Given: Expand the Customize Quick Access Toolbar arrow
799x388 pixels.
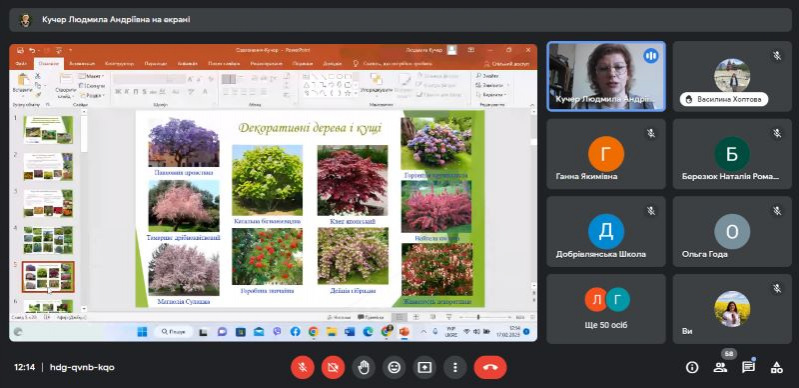Looking at the screenshot, I should [70, 50].
